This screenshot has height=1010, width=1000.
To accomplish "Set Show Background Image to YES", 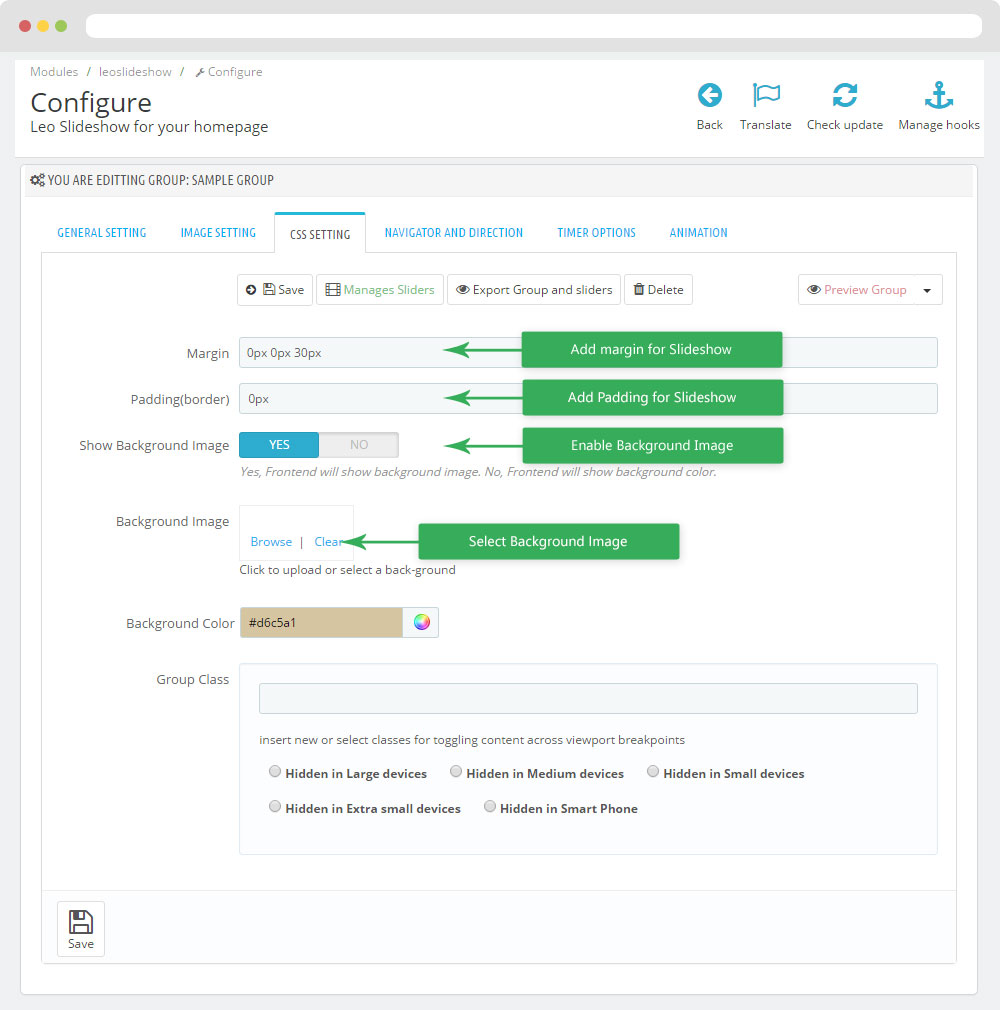I will pos(279,445).
